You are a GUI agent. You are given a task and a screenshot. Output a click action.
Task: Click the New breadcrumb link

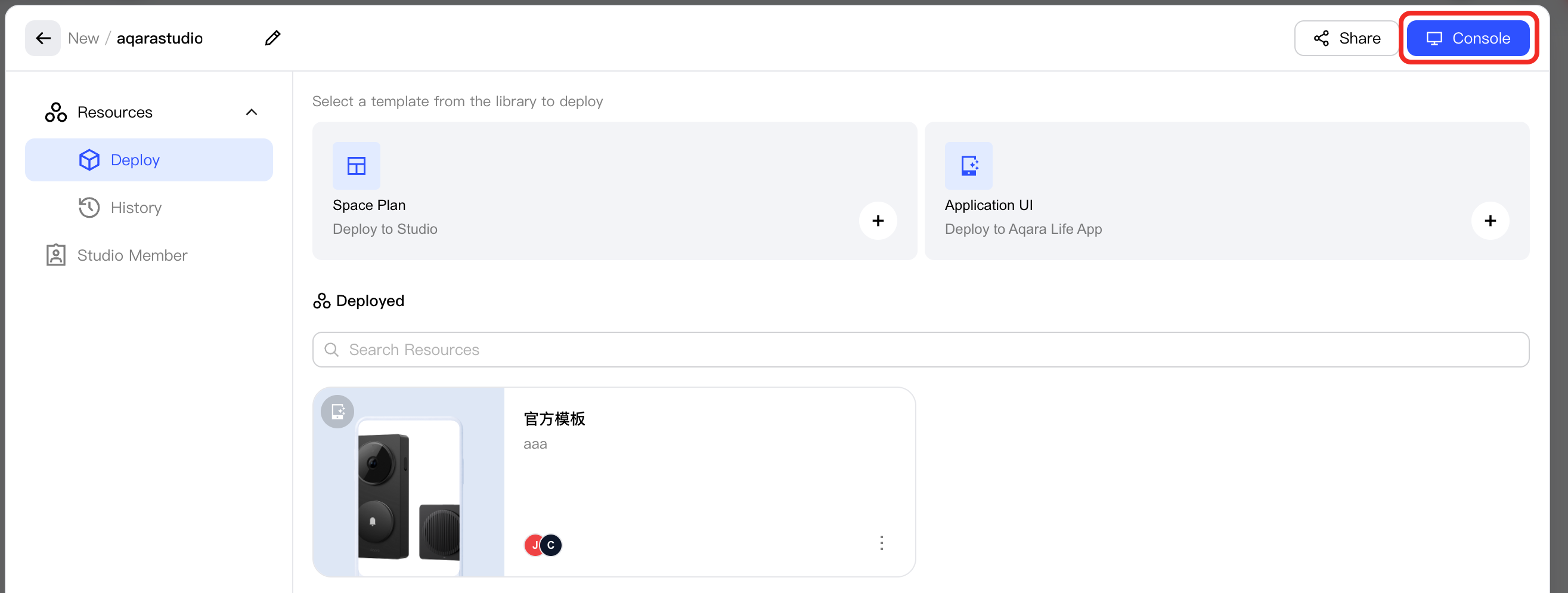pyautogui.click(x=83, y=38)
